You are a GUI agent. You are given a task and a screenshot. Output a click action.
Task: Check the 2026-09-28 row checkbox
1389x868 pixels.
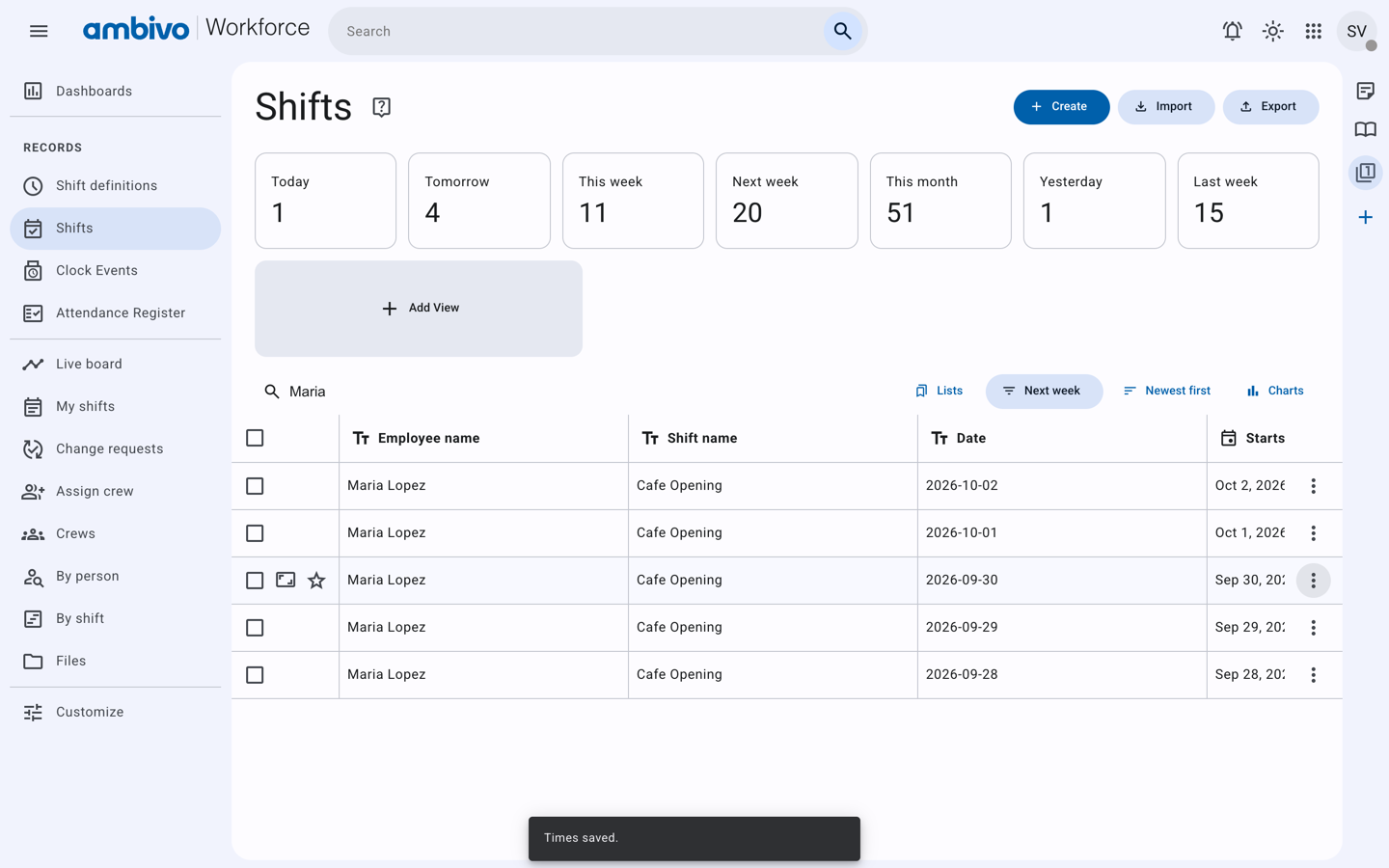(255, 675)
